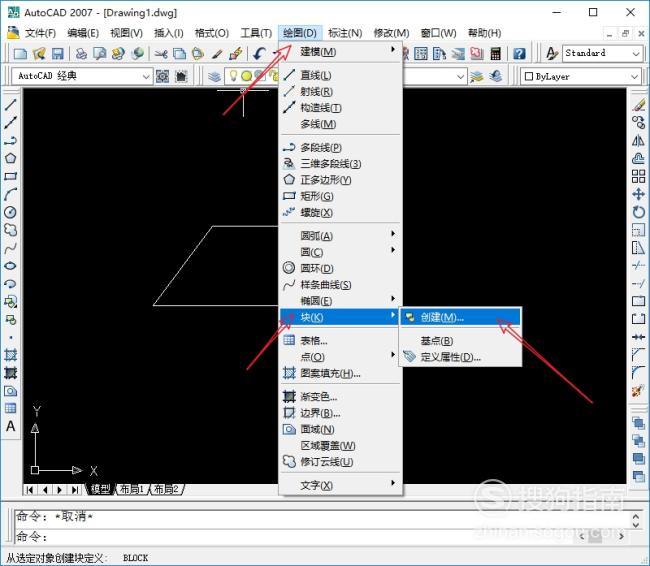Click the Save icon in toolbar
The width and height of the screenshot is (650, 566).
tap(58, 53)
